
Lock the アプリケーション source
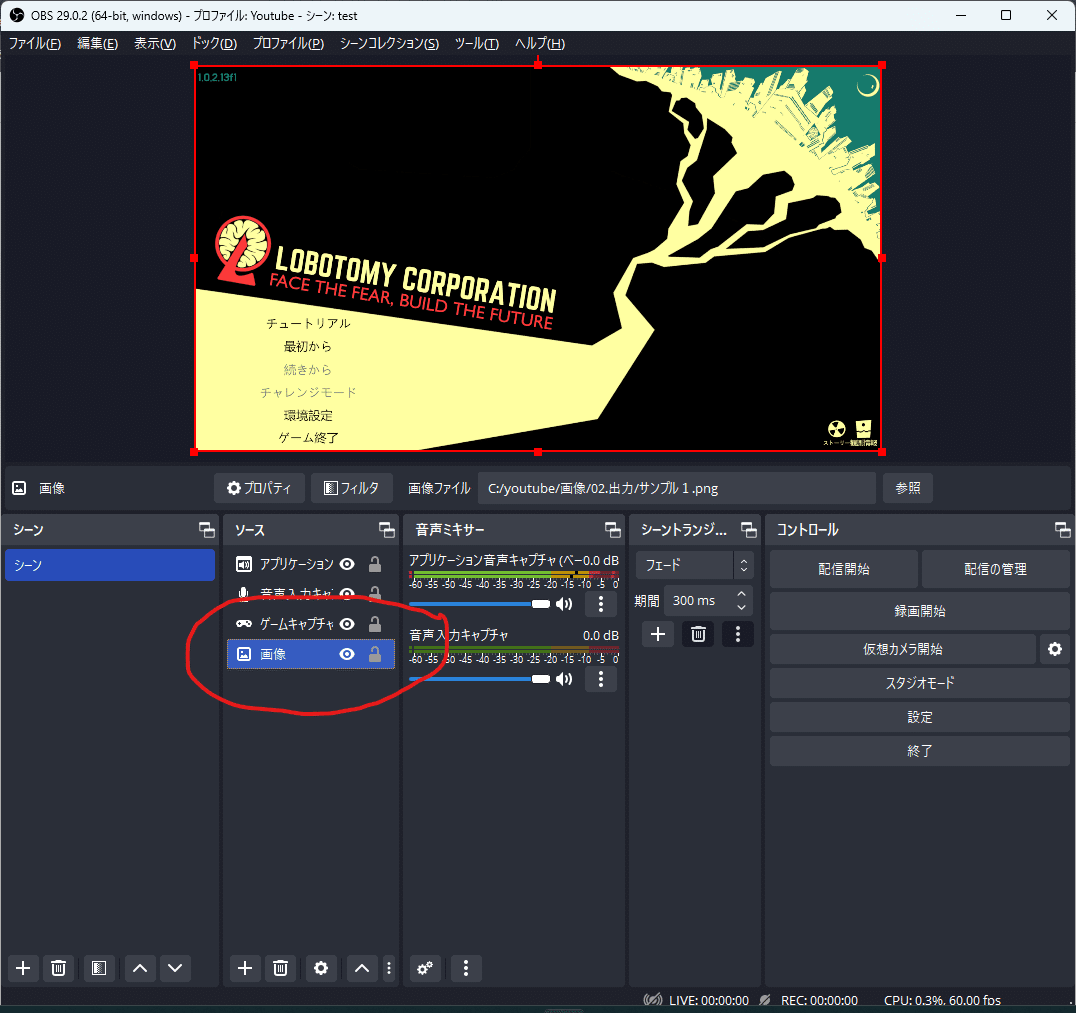pyautogui.click(x=375, y=564)
